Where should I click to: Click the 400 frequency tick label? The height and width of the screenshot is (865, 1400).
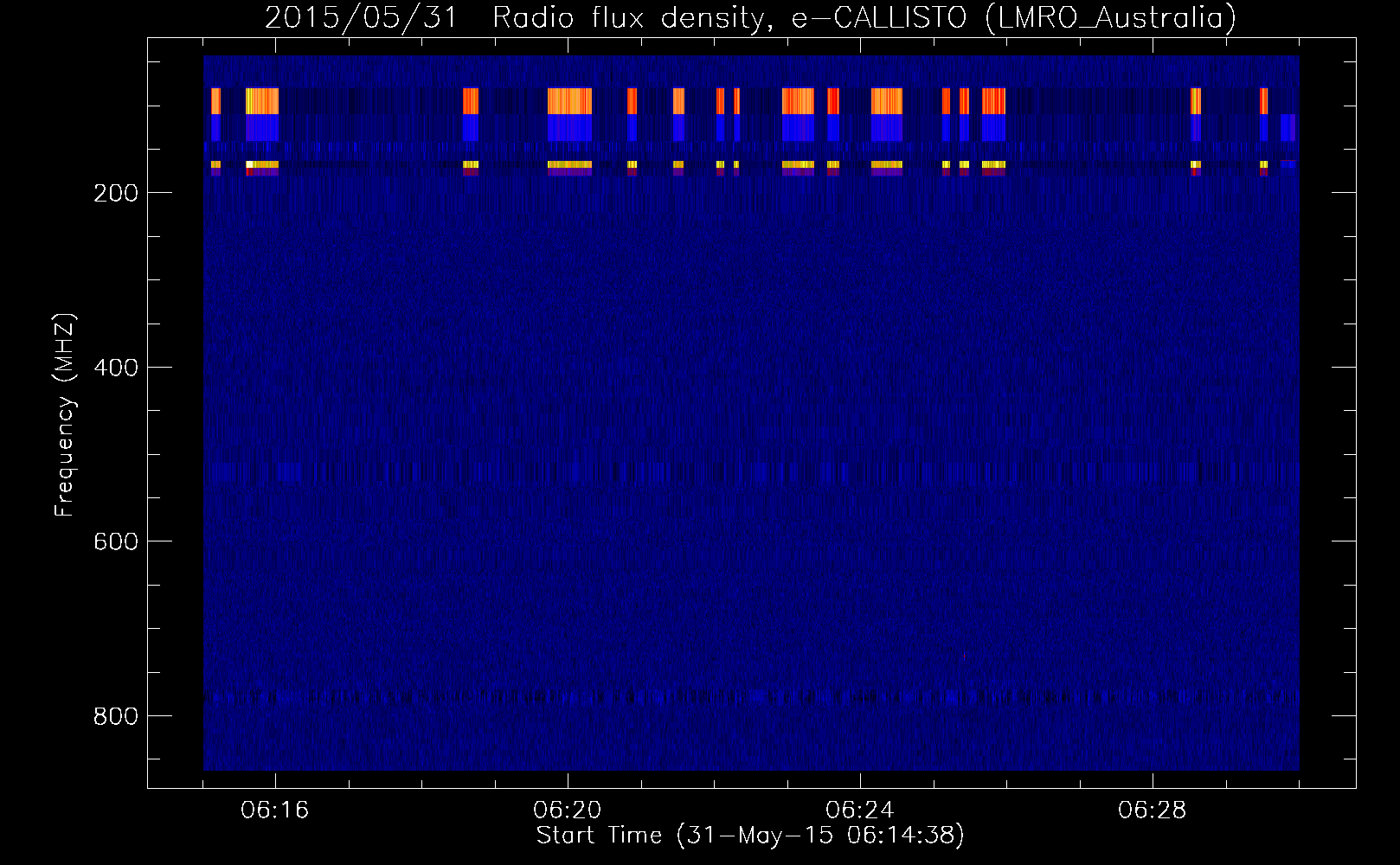(116, 368)
